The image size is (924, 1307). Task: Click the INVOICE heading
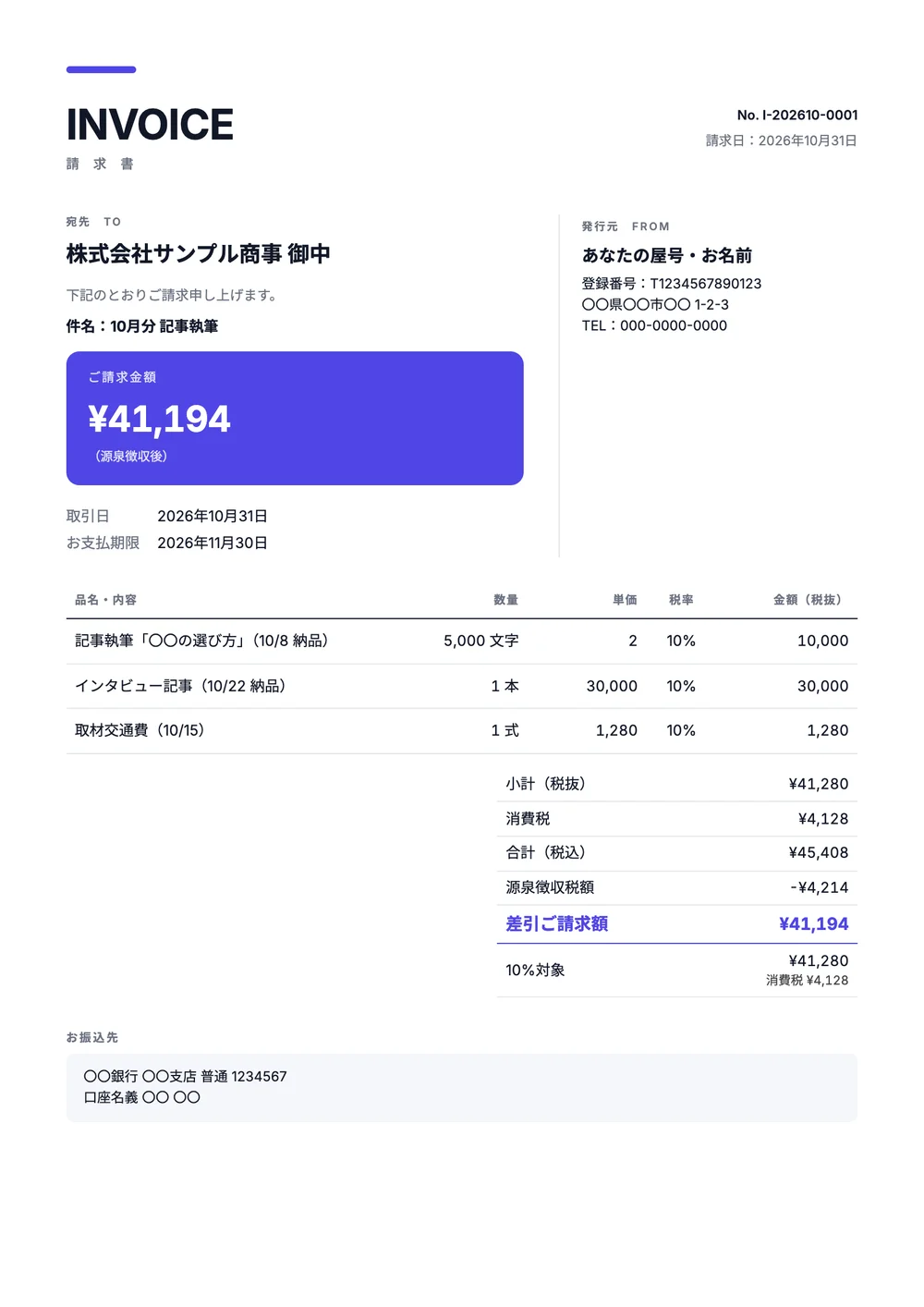(150, 125)
